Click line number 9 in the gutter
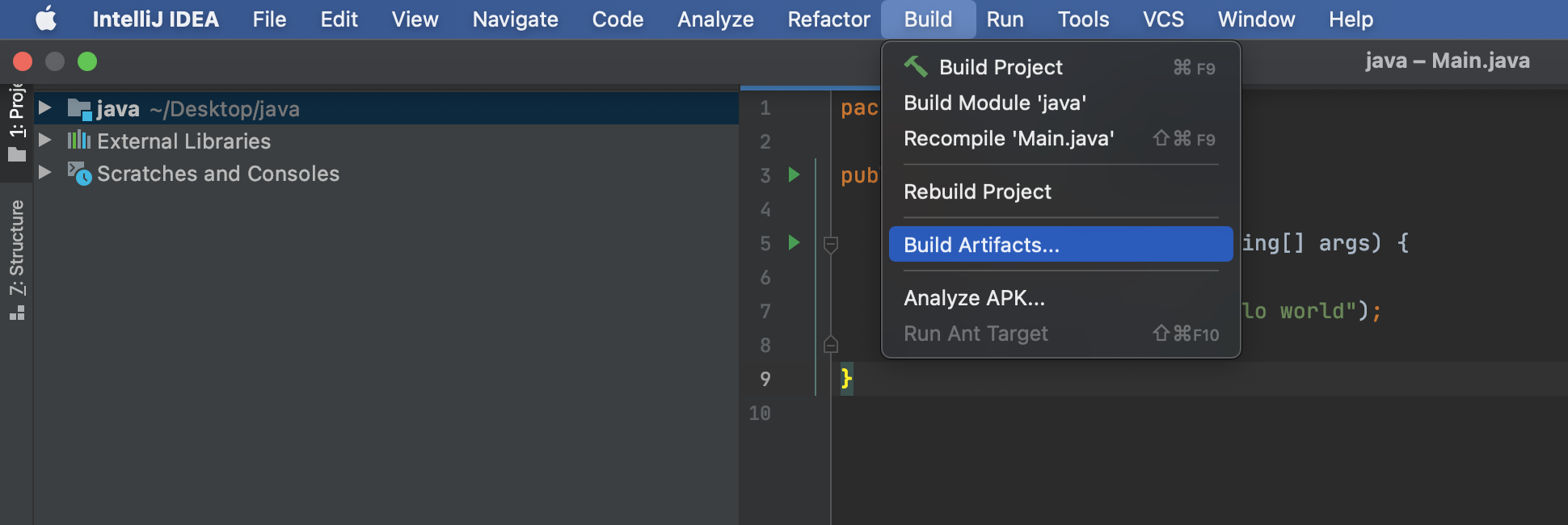Screen dimensions: 1568x525 765,378
